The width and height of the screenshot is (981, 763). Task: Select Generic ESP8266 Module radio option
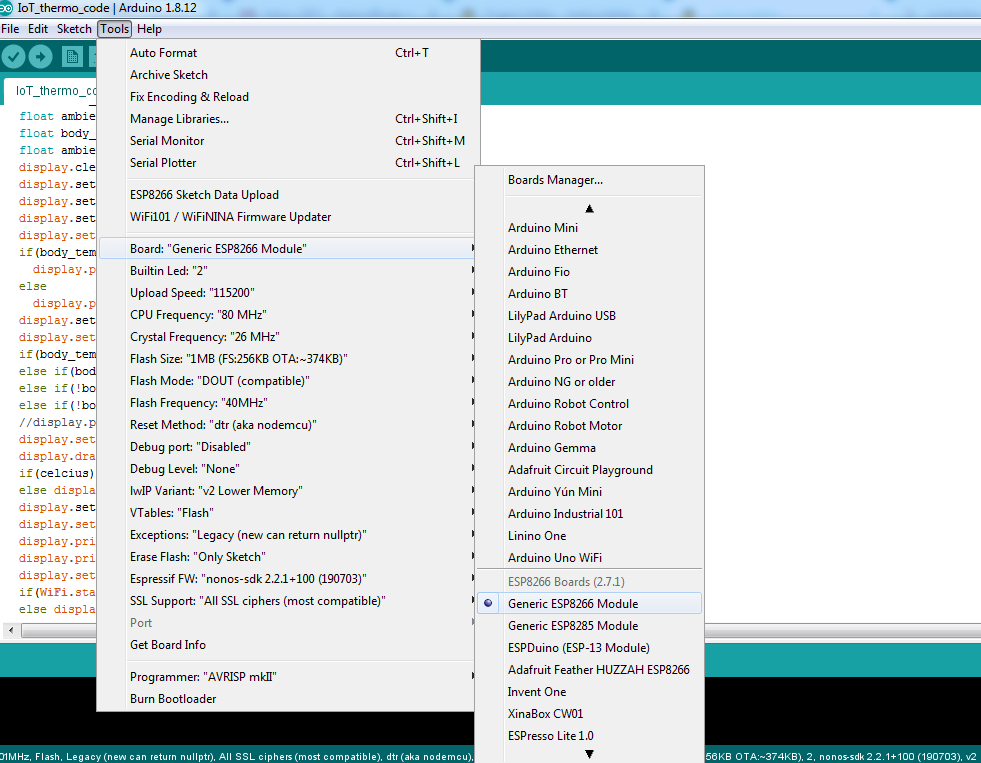point(589,604)
